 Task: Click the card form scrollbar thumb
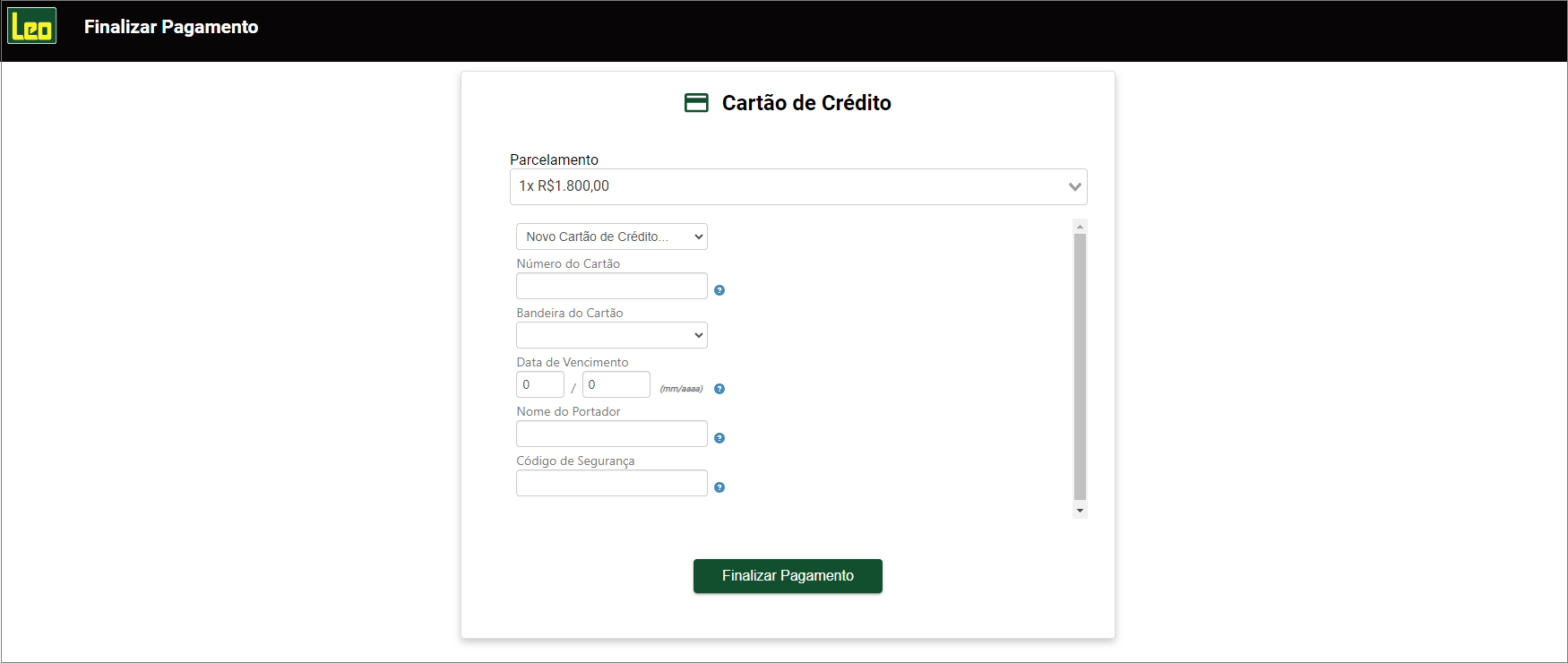pos(1080,366)
